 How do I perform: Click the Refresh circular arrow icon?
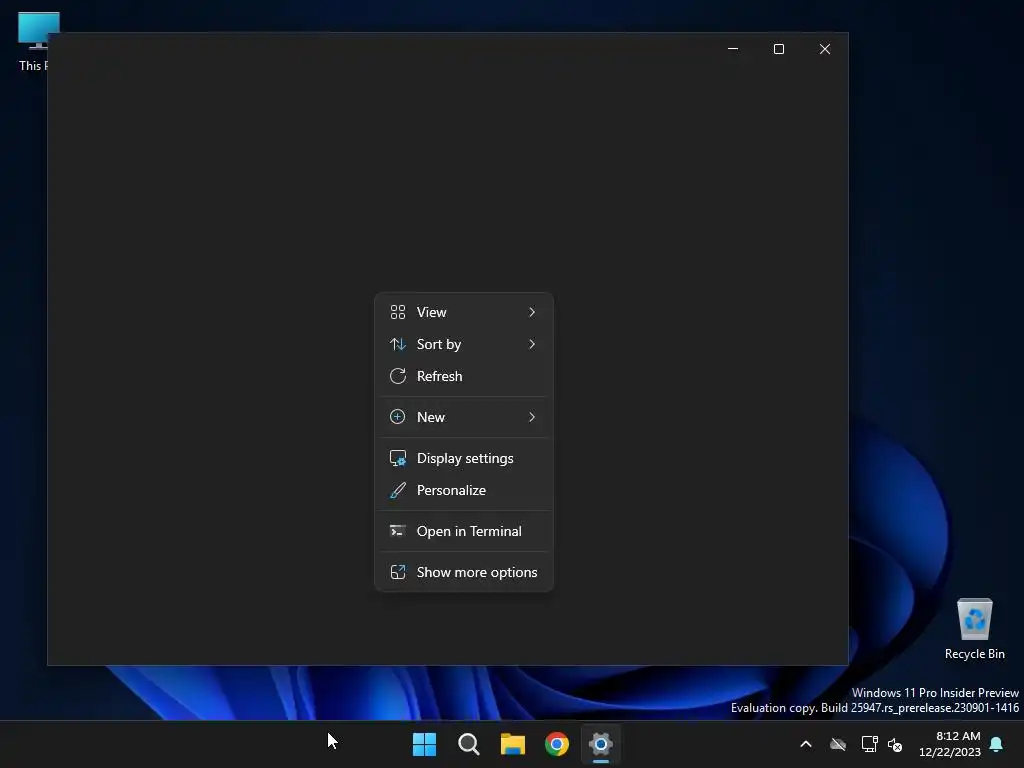398,376
